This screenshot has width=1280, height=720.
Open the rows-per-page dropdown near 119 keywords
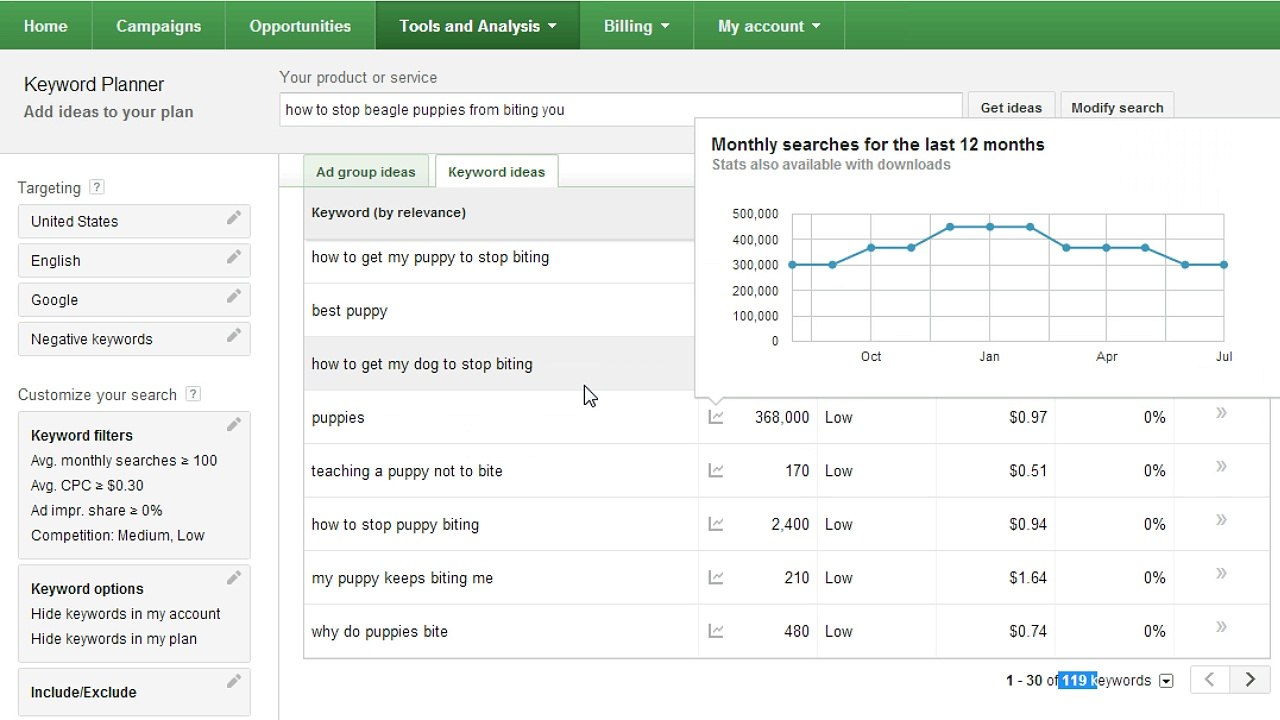pyautogui.click(x=1166, y=681)
